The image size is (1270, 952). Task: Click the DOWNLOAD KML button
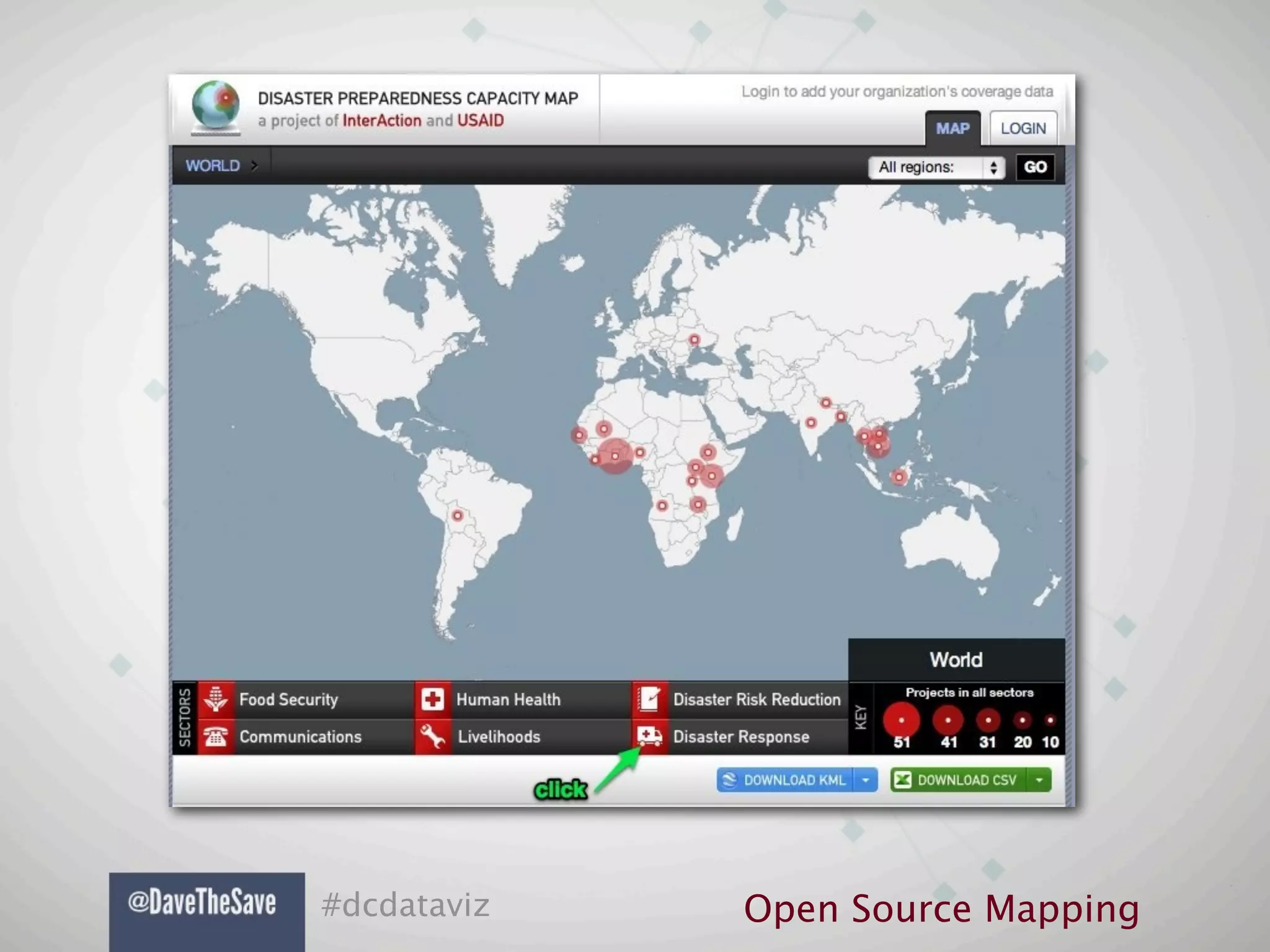click(785, 780)
